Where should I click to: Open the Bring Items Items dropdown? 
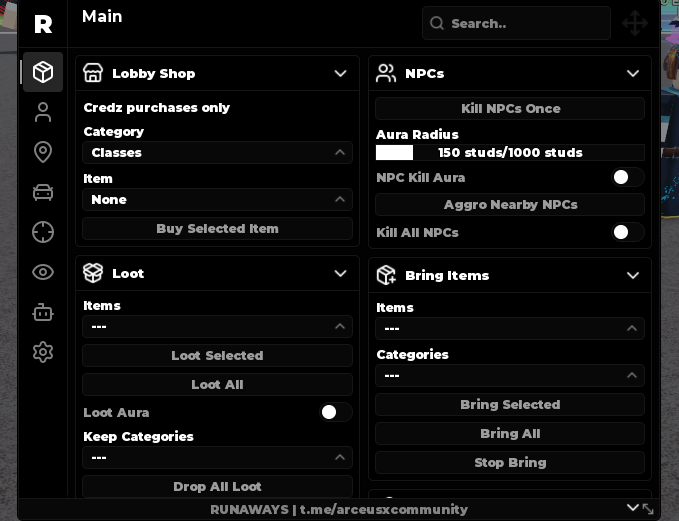tap(510, 329)
